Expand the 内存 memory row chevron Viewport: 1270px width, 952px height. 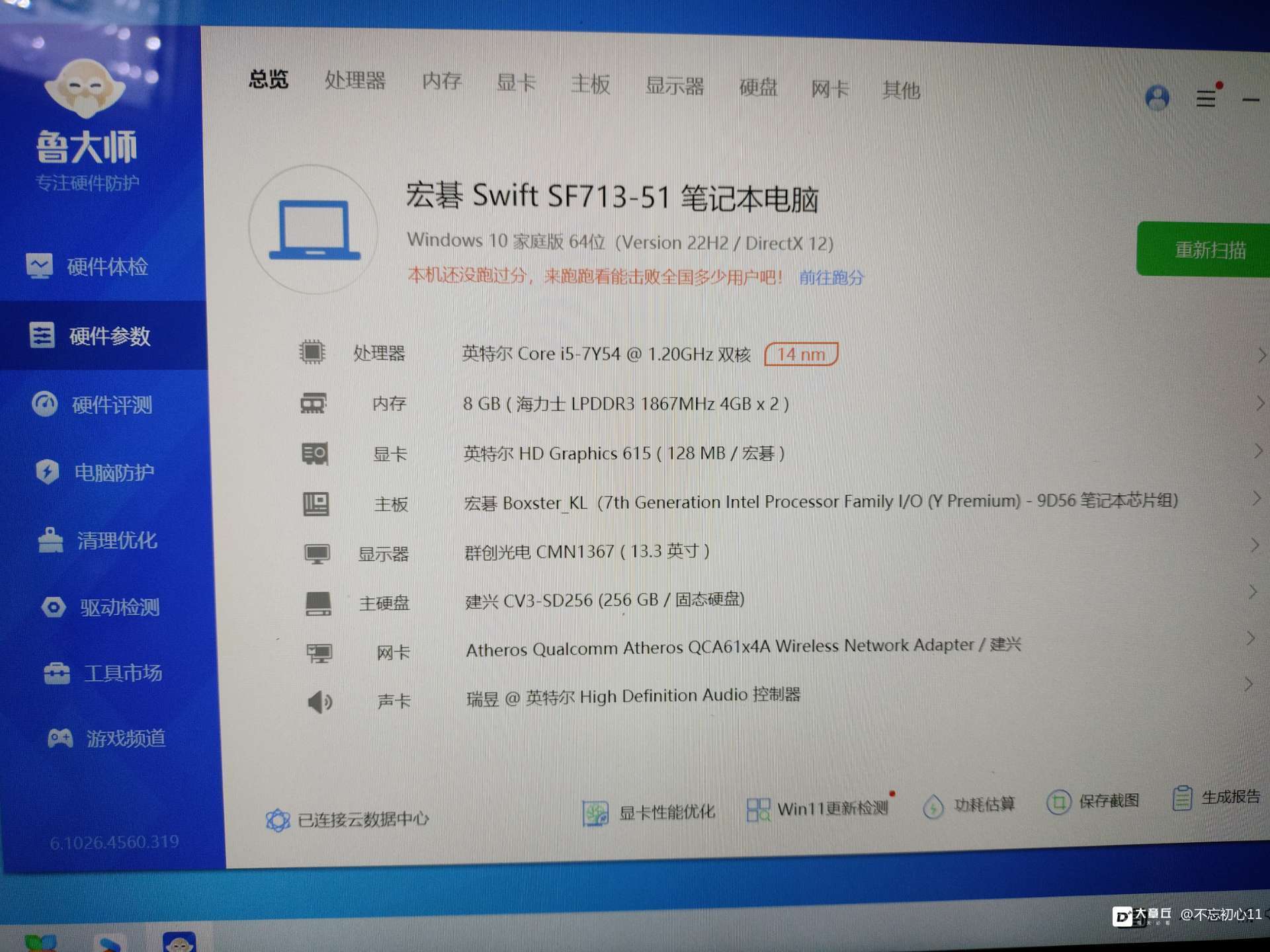(x=1259, y=403)
